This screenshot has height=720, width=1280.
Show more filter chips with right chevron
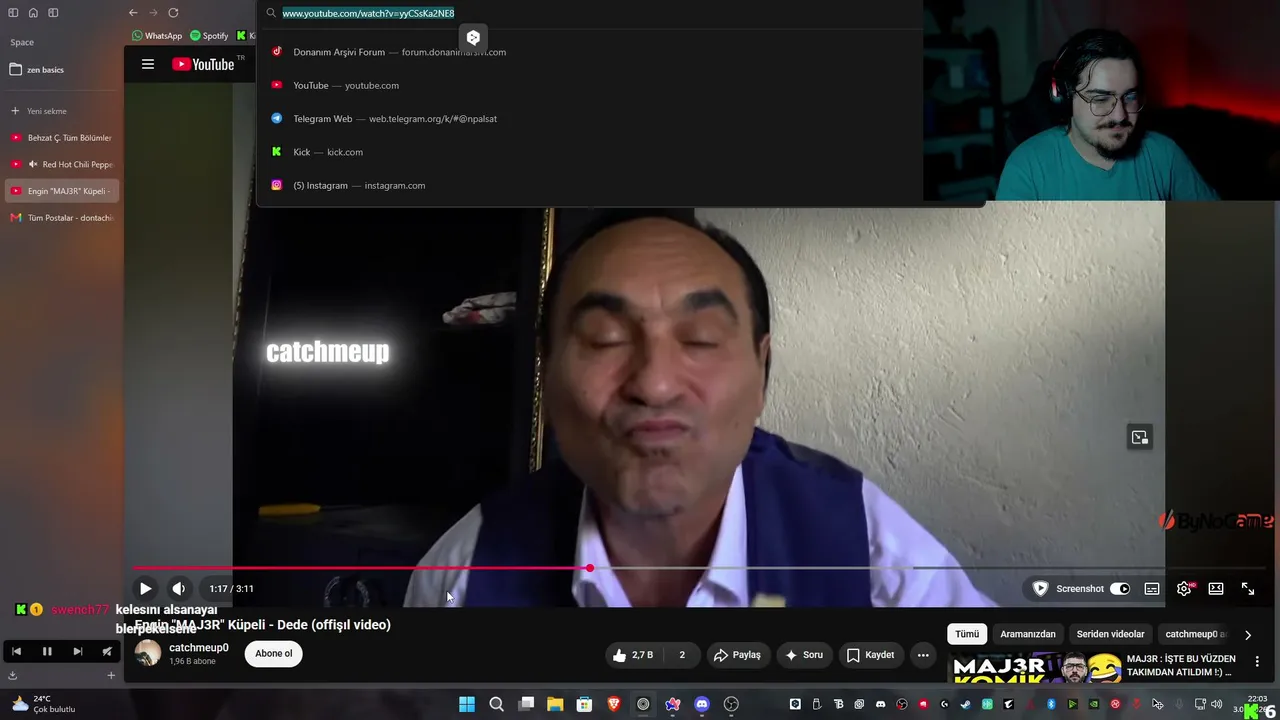point(1248,635)
